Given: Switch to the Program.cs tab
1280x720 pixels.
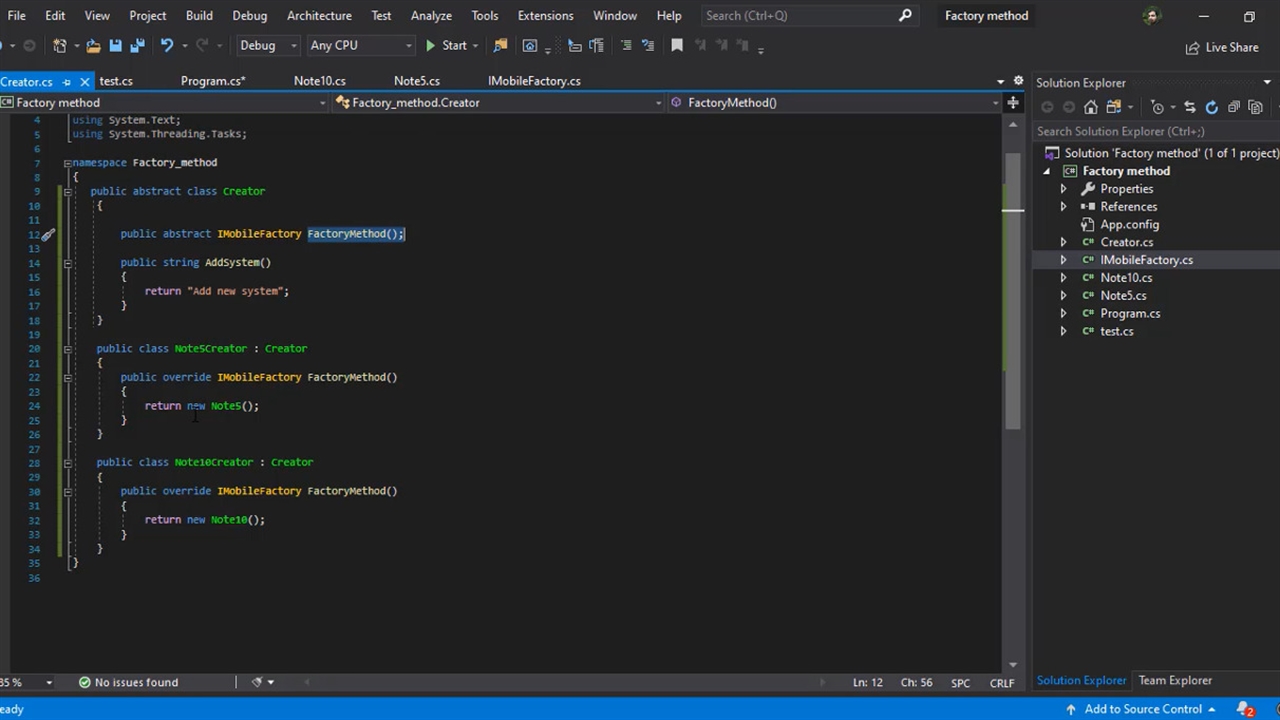Looking at the screenshot, I should coord(212,81).
